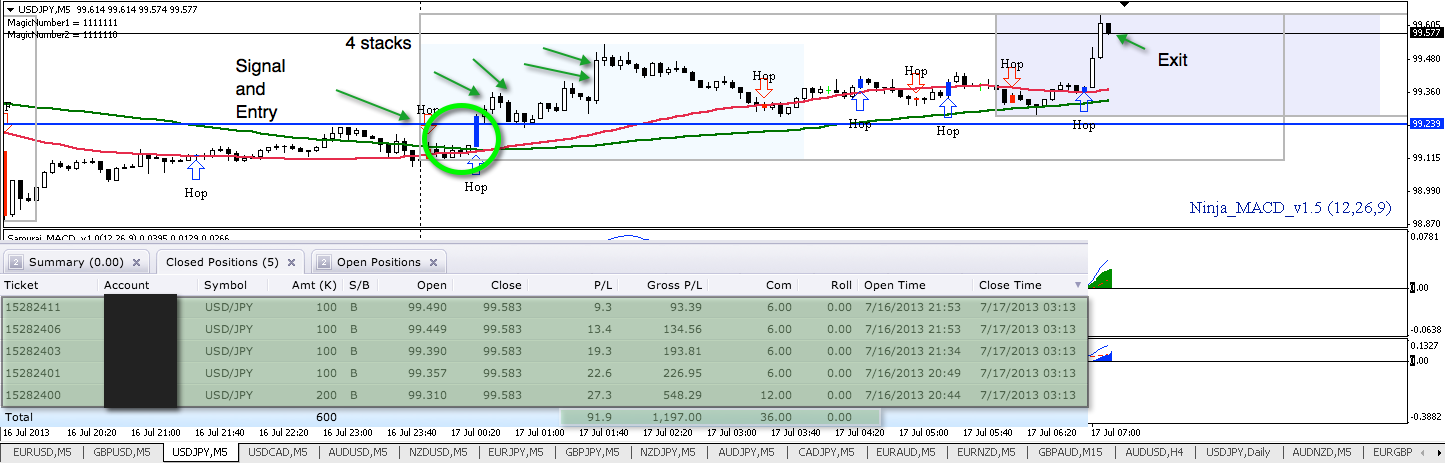Switch to USDCAD,M5 chart tab
This screenshot has height=464, width=1445.
pyautogui.click(x=279, y=453)
